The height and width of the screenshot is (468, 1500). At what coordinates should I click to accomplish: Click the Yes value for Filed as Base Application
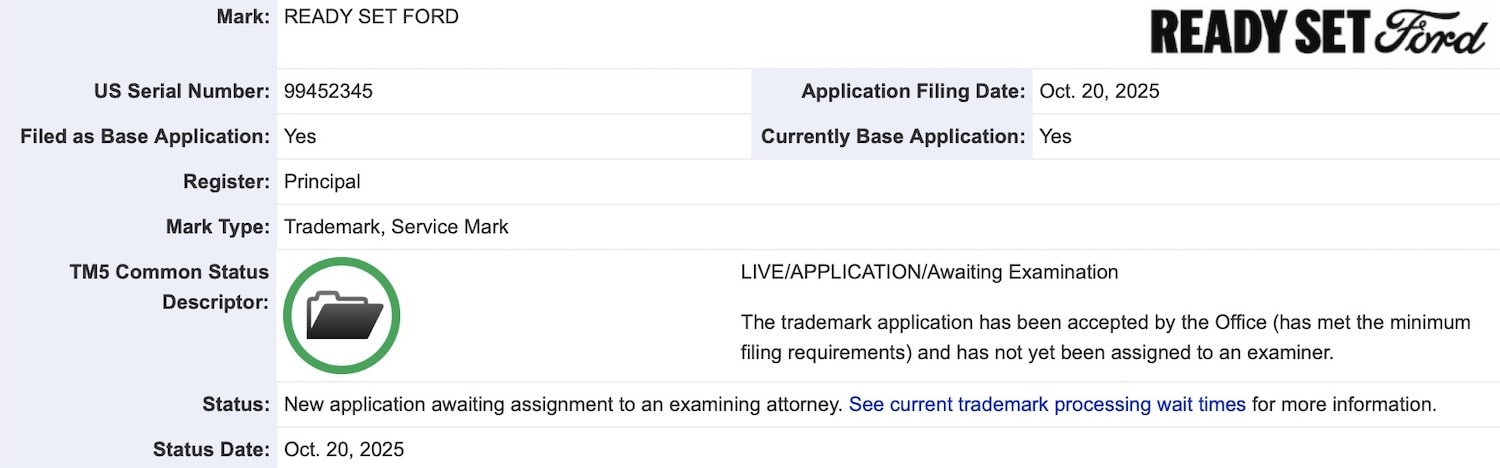pyautogui.click(x=300, y=136)
